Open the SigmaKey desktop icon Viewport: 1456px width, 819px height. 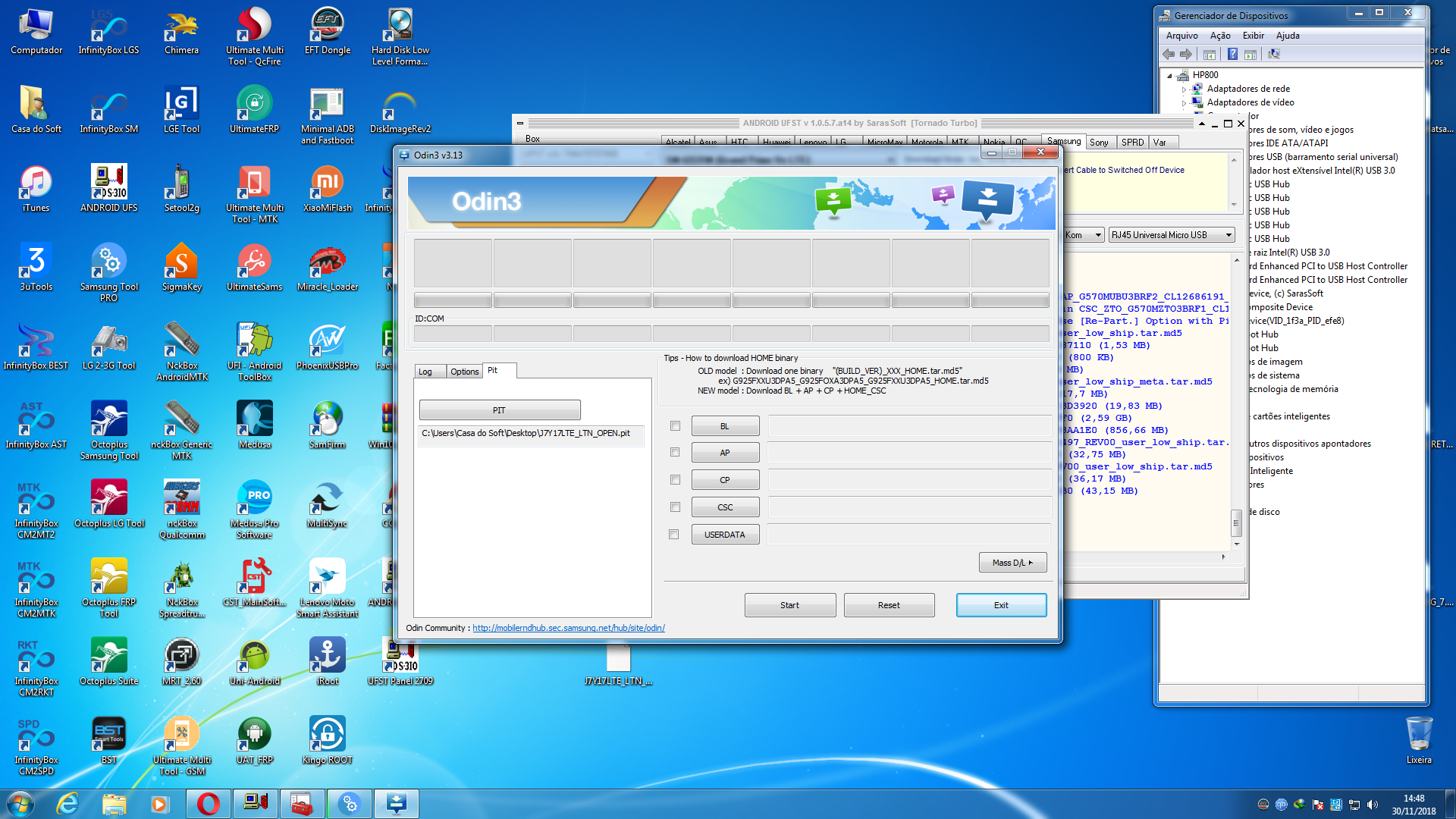pos(182,268)
